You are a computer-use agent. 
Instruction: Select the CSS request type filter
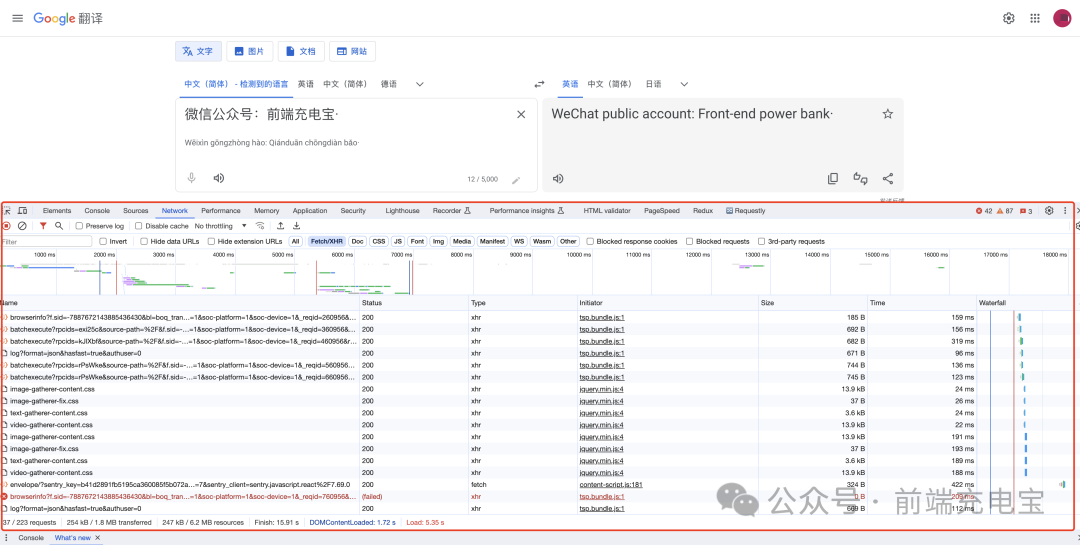point(378,241)
